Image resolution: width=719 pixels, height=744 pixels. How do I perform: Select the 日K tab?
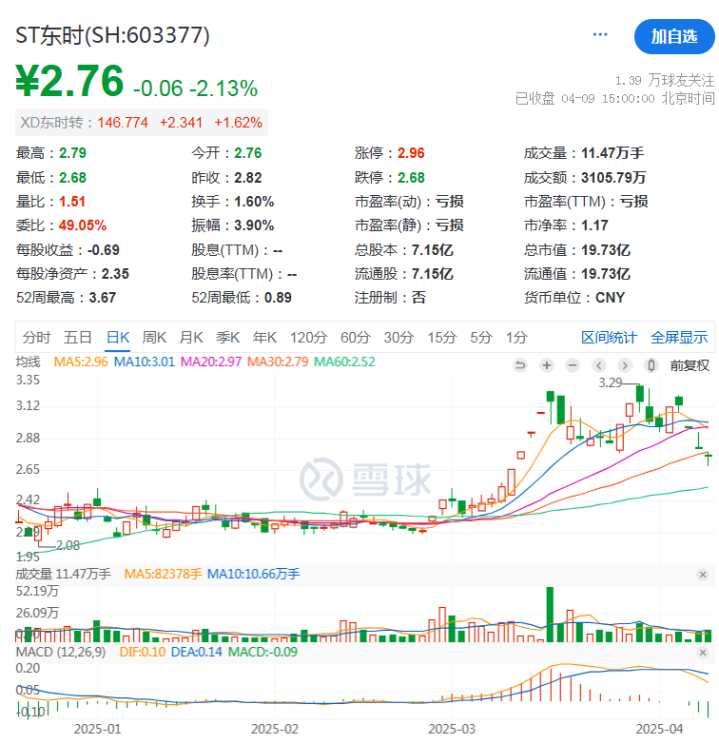tap(118, 337)
